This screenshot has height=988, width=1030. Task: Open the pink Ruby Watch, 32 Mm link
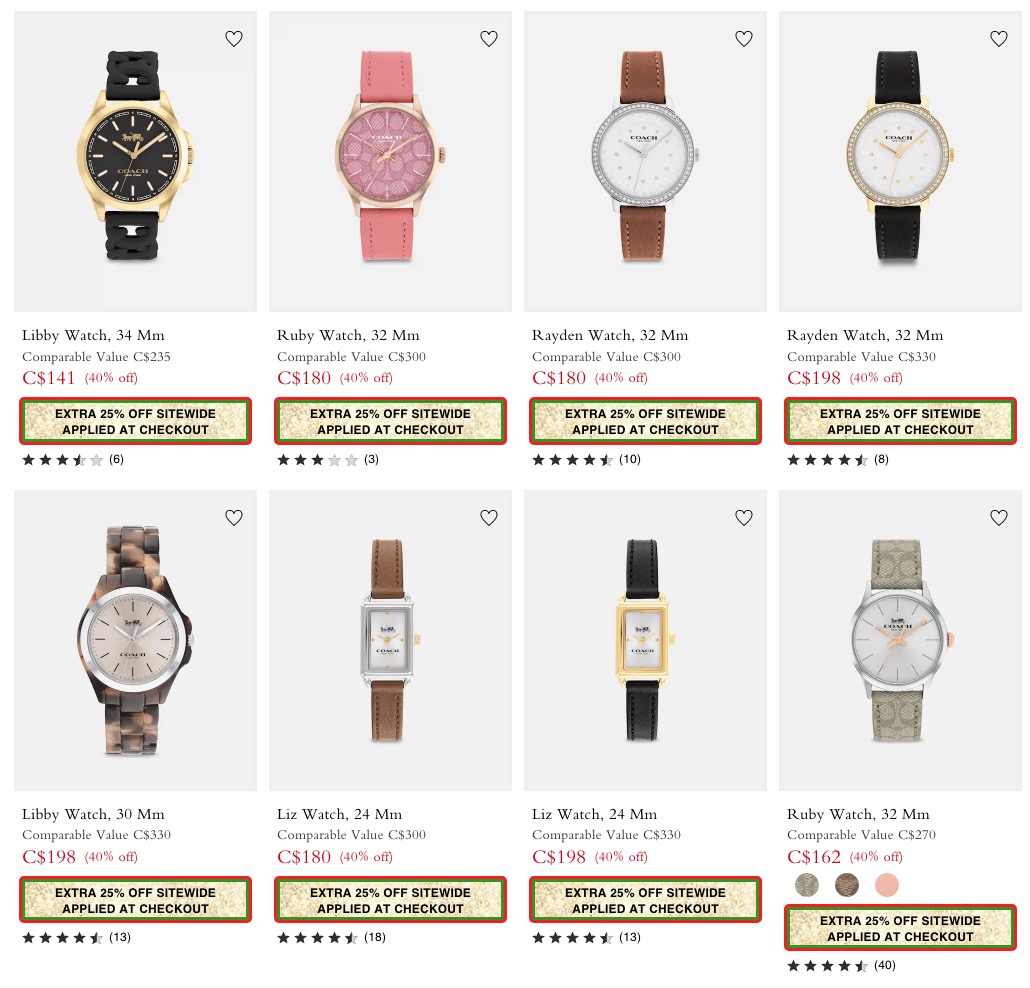[x=348, y=335]
